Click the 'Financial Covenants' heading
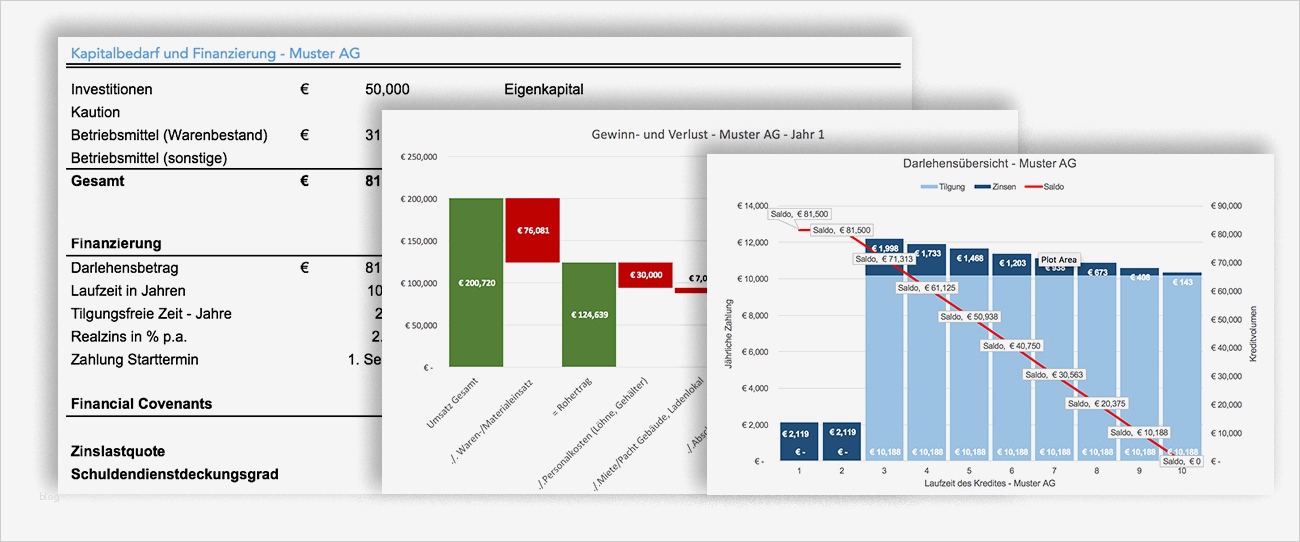 tap(141, 404)
